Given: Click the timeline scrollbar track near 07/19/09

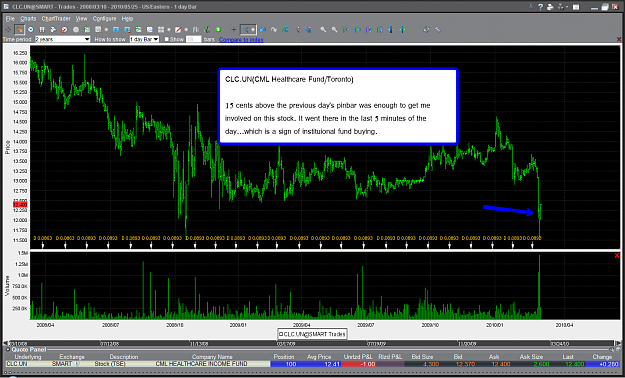Looking at the screenshot, I should pos(376,343).
